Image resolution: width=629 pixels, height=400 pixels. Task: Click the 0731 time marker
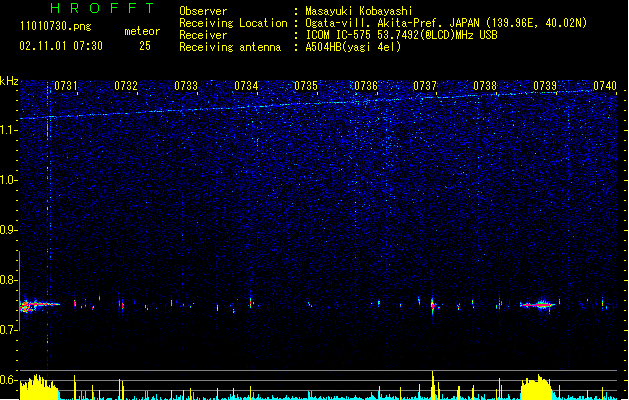66,86
